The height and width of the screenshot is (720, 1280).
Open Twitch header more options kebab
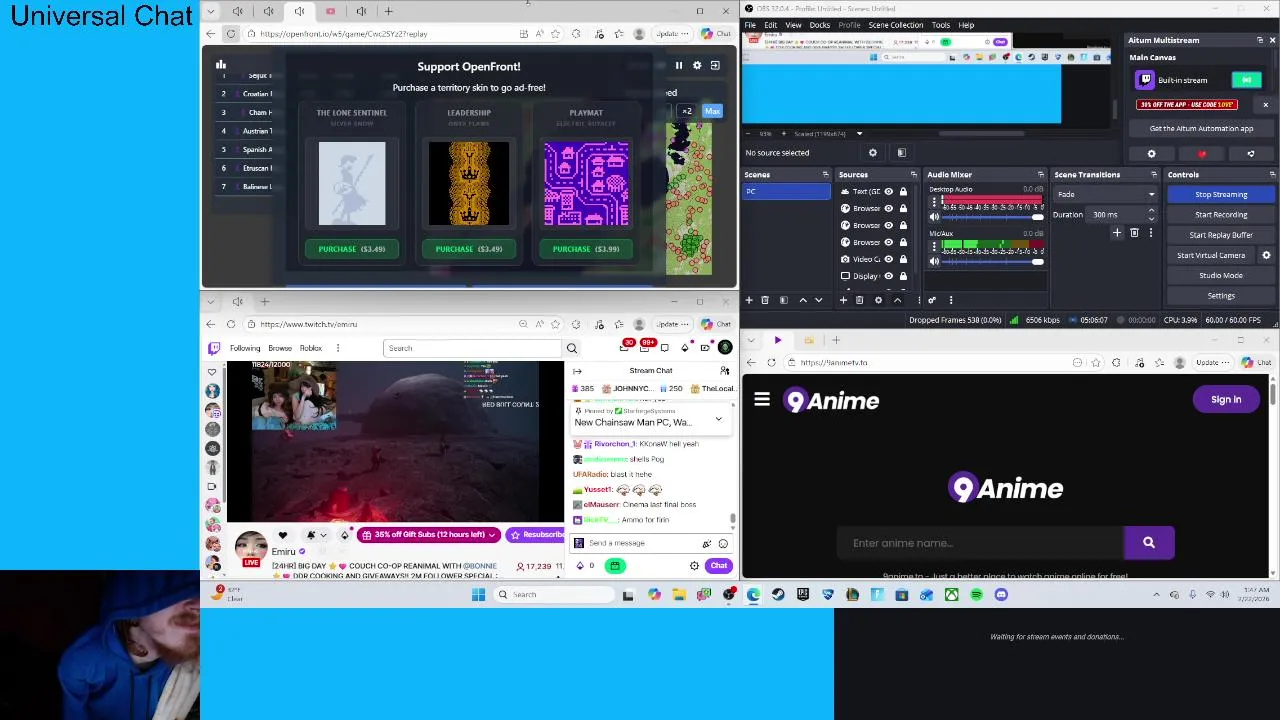tap(338, 348)
